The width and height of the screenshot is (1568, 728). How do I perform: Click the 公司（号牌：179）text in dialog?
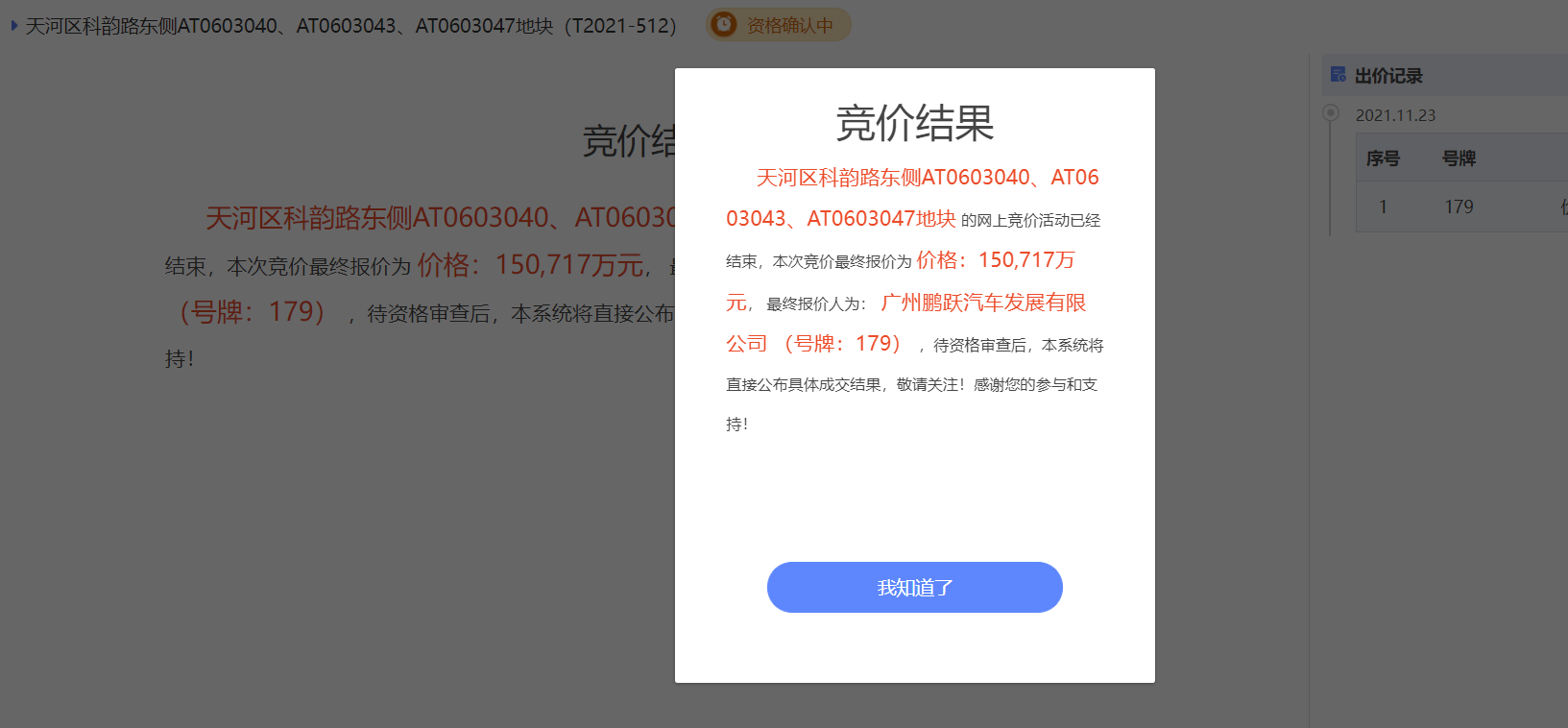click(814, 344)
